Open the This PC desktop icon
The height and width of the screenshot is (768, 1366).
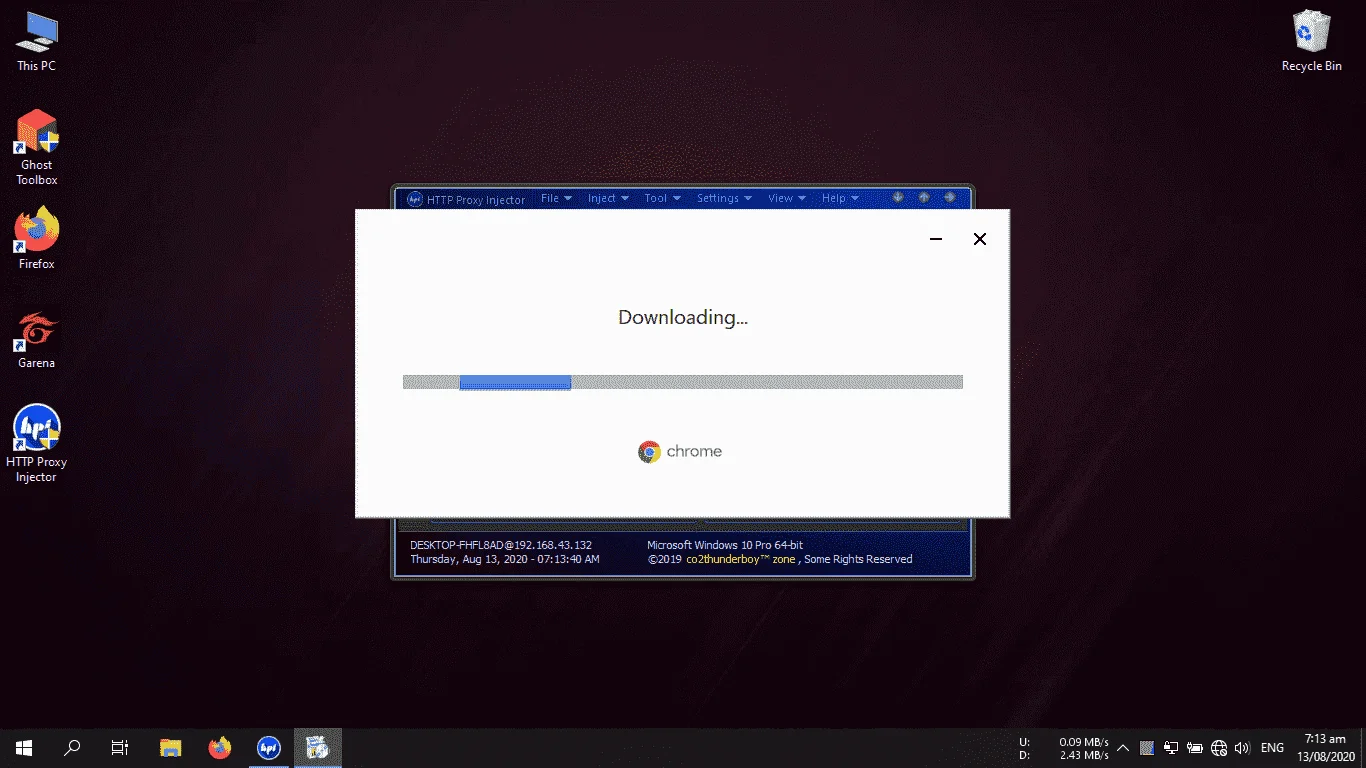36,42
